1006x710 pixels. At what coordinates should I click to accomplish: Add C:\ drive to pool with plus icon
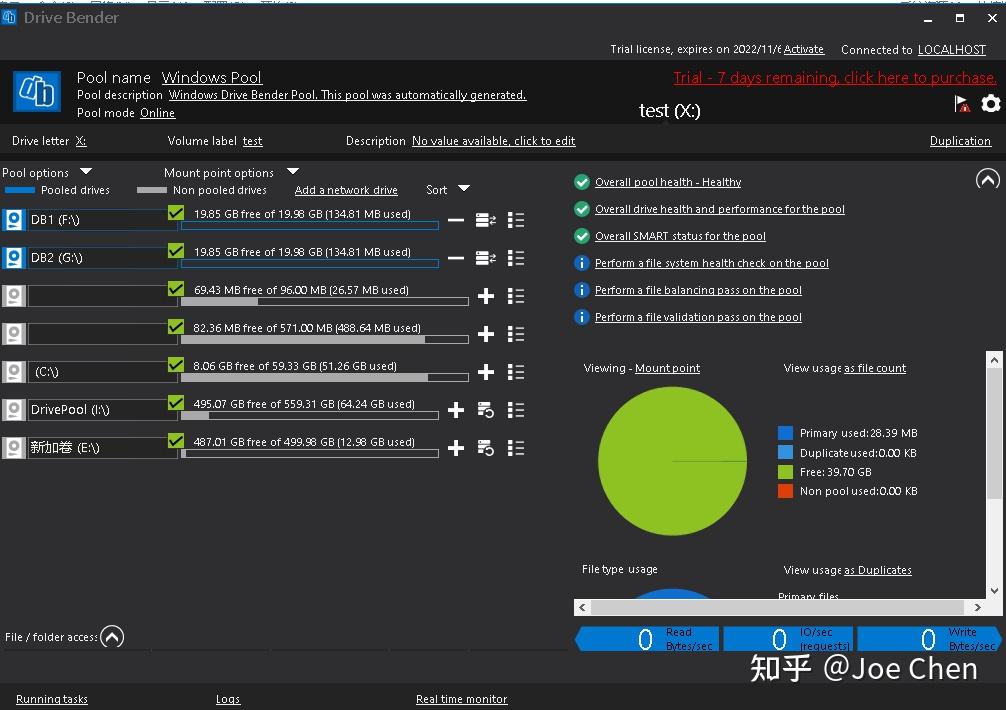pos(486,372)
